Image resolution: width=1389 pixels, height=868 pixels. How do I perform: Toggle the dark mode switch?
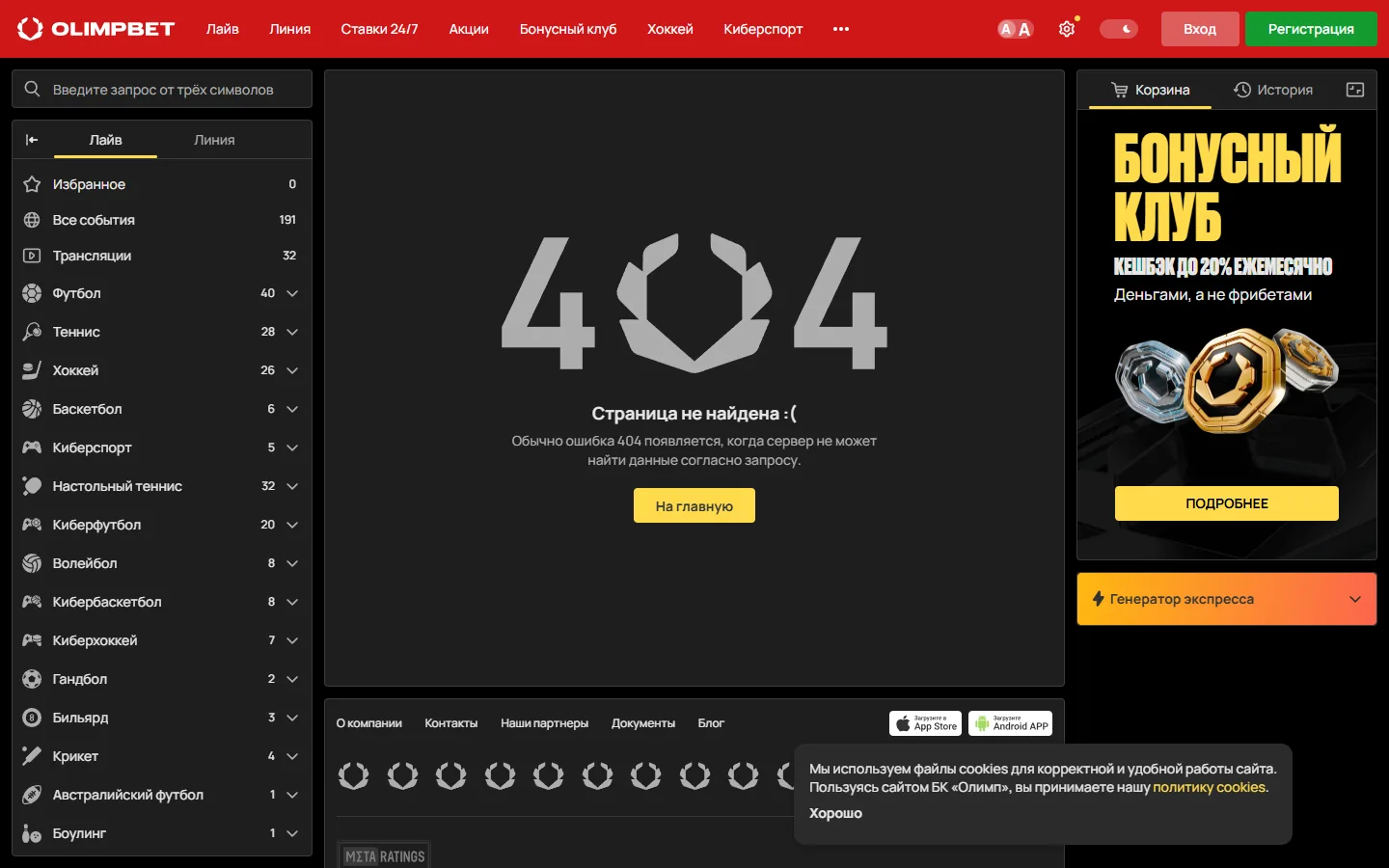click(1119, 29)
